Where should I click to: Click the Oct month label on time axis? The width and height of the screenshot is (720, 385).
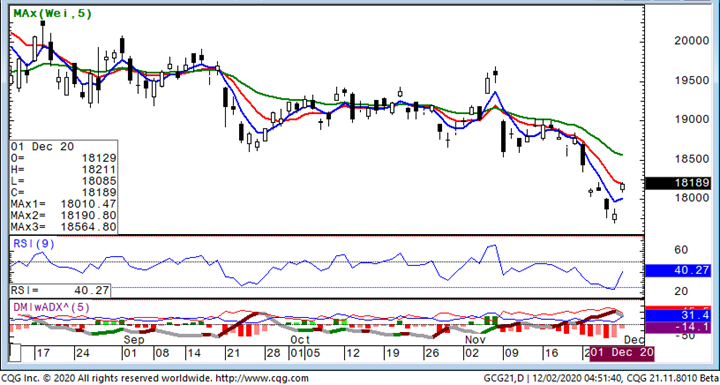[300, 340]
